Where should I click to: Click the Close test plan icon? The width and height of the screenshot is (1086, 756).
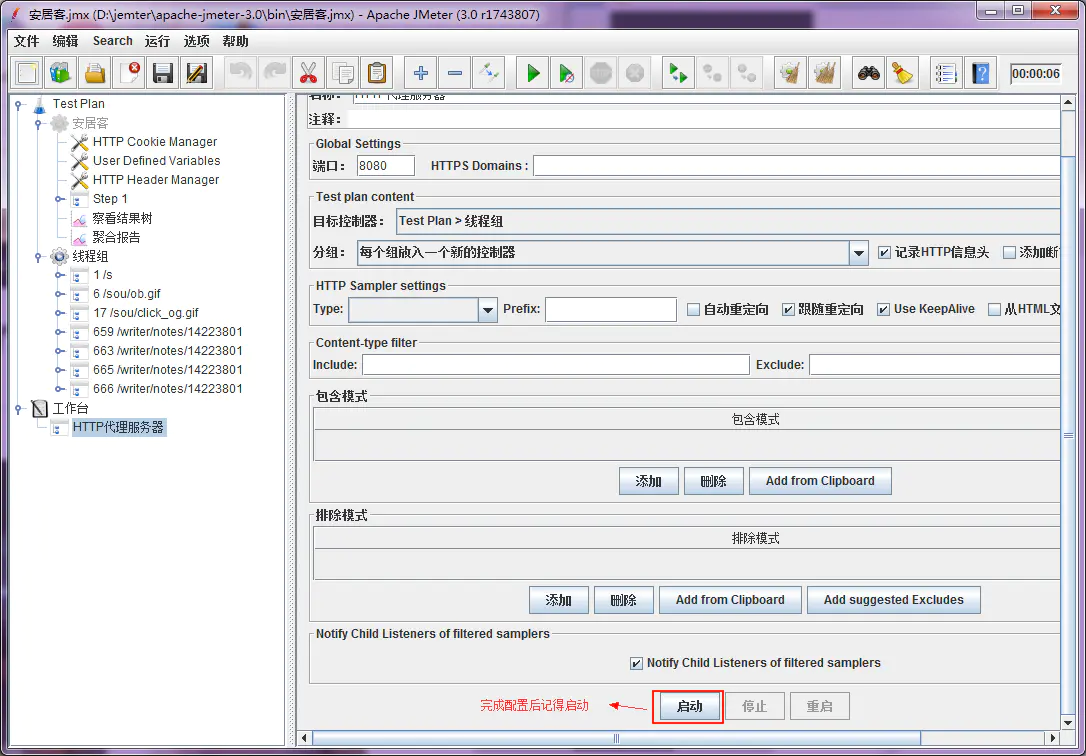pyautogui.click(x=129, y=73)
